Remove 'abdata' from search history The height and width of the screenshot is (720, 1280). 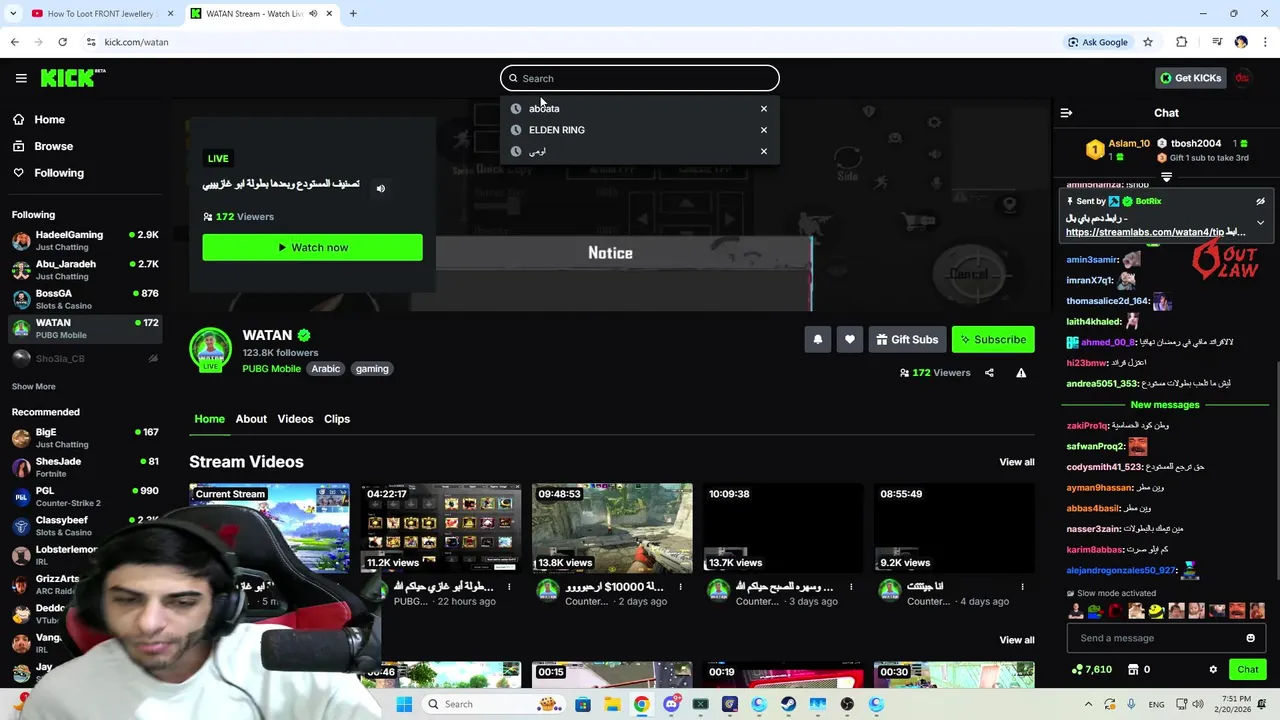pyautogui.click(x=764, y=108)
